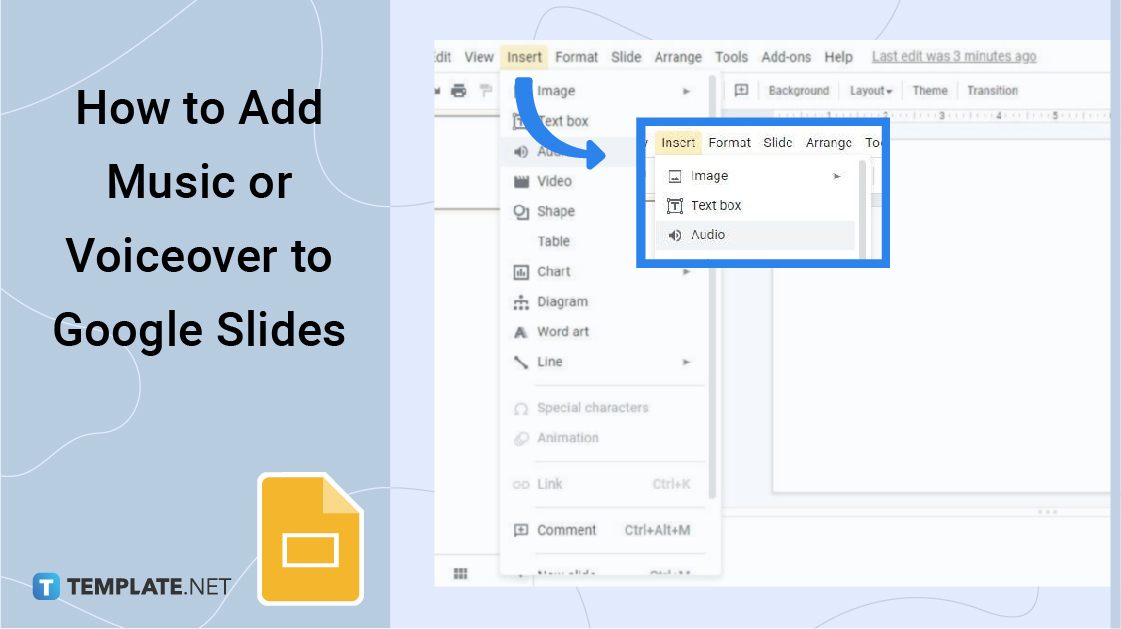Open the View menu
Viewport: 1121px width, 629px height.
click(x=479, y=57)
